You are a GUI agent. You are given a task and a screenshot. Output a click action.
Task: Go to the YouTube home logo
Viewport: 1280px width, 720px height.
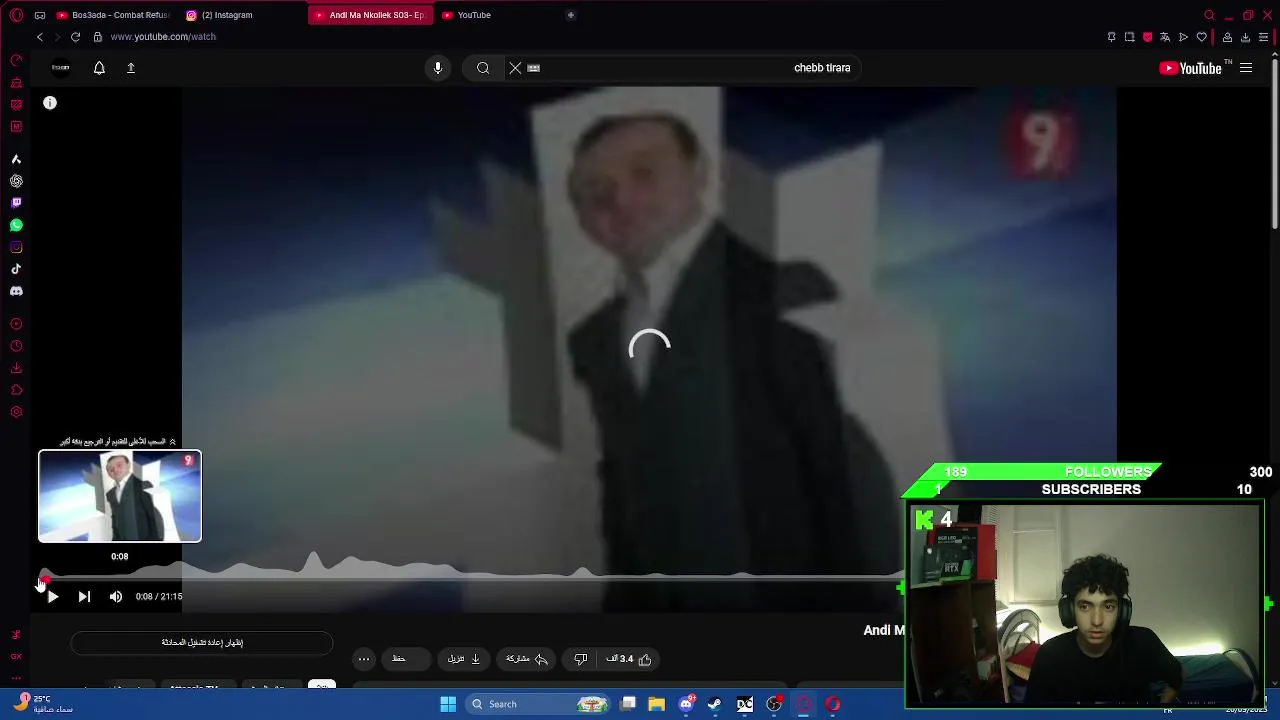coord(1190,68)
